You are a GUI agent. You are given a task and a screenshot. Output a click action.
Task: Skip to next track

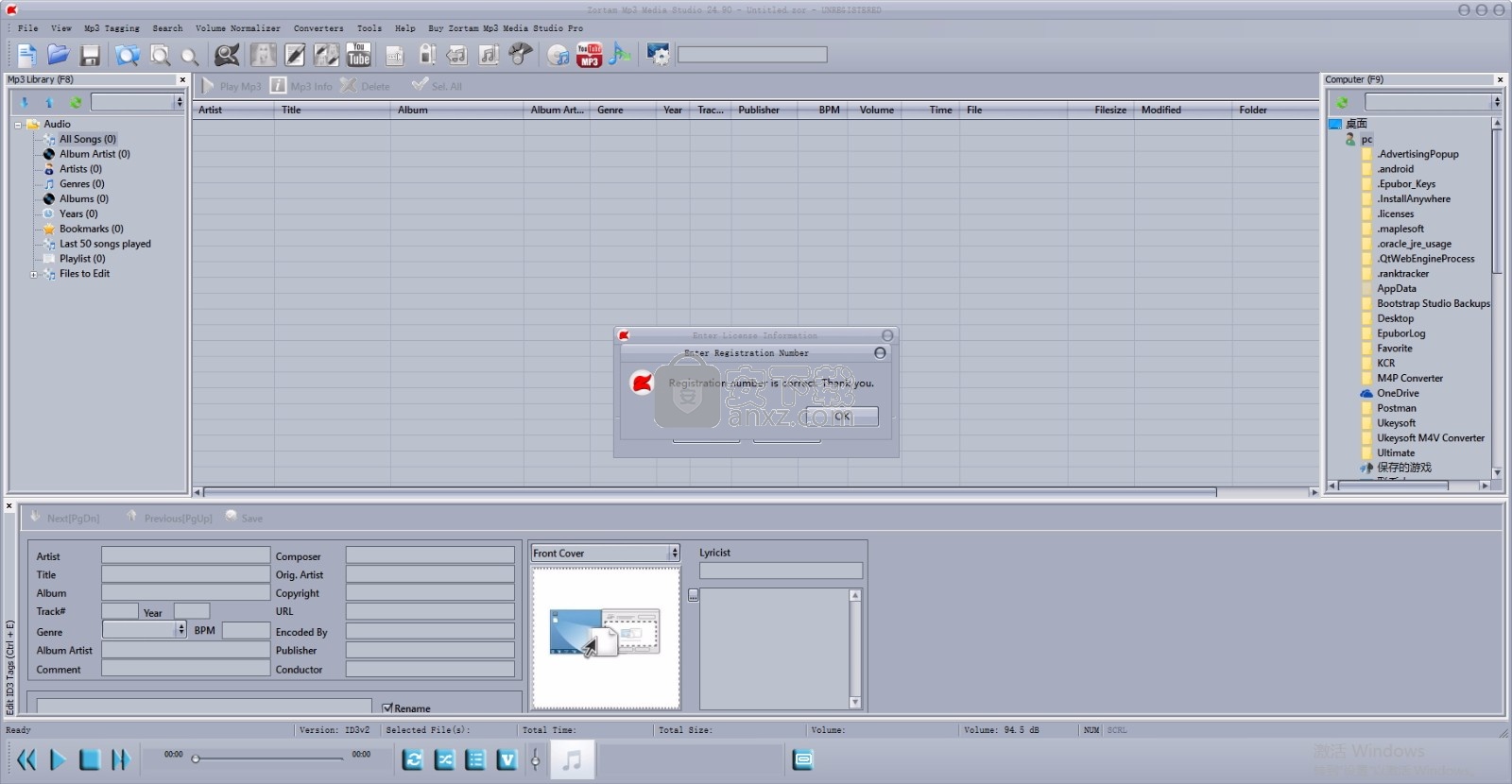tap(120, 759)
